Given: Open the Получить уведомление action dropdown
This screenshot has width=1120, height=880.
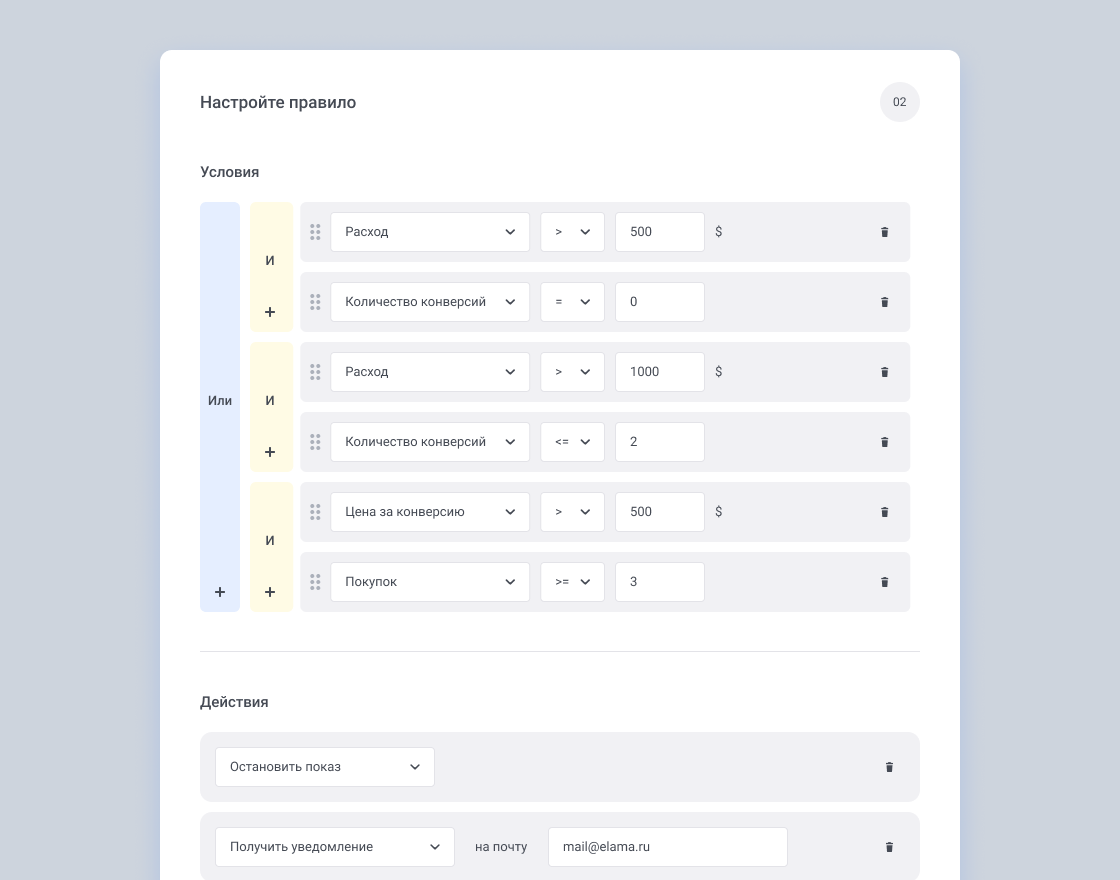Looking at the screenshot, I should tap(335, 847).
